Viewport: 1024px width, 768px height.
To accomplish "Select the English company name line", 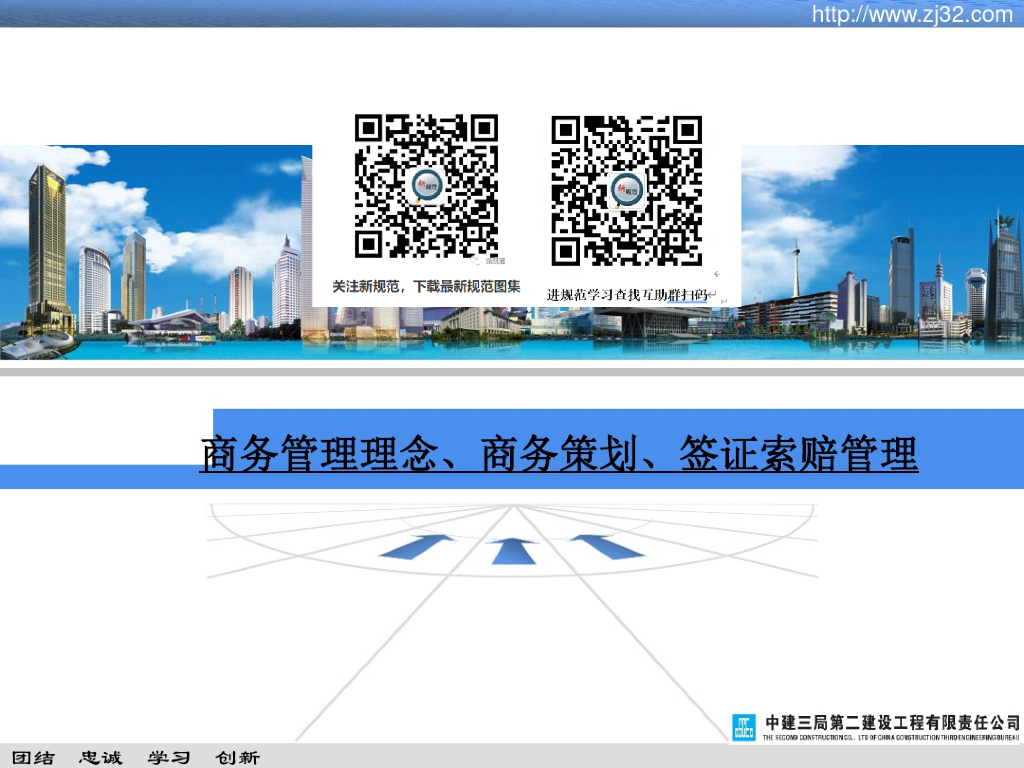I will point(891,737).
